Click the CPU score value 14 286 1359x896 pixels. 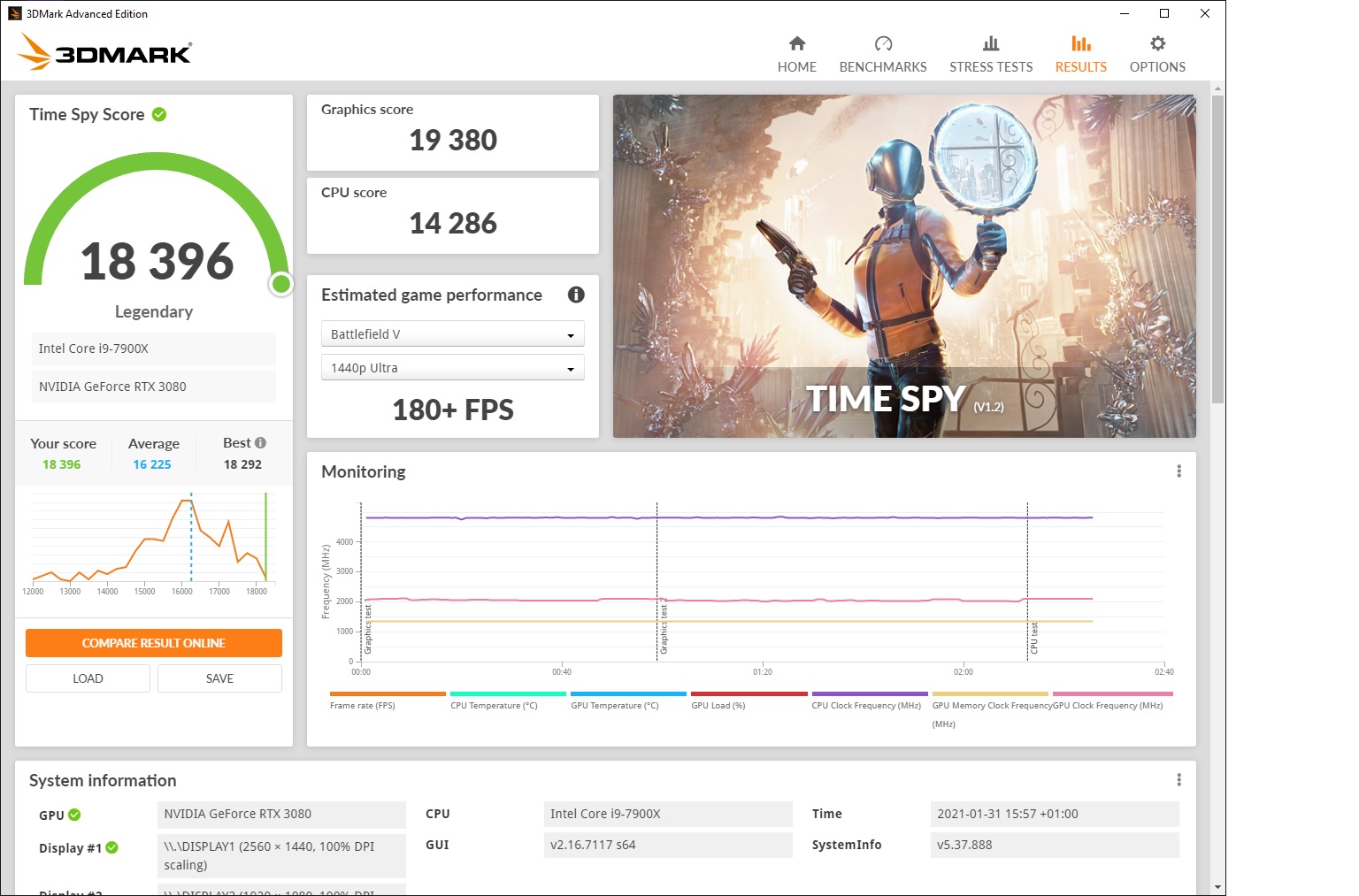click(x=453, y=223)
